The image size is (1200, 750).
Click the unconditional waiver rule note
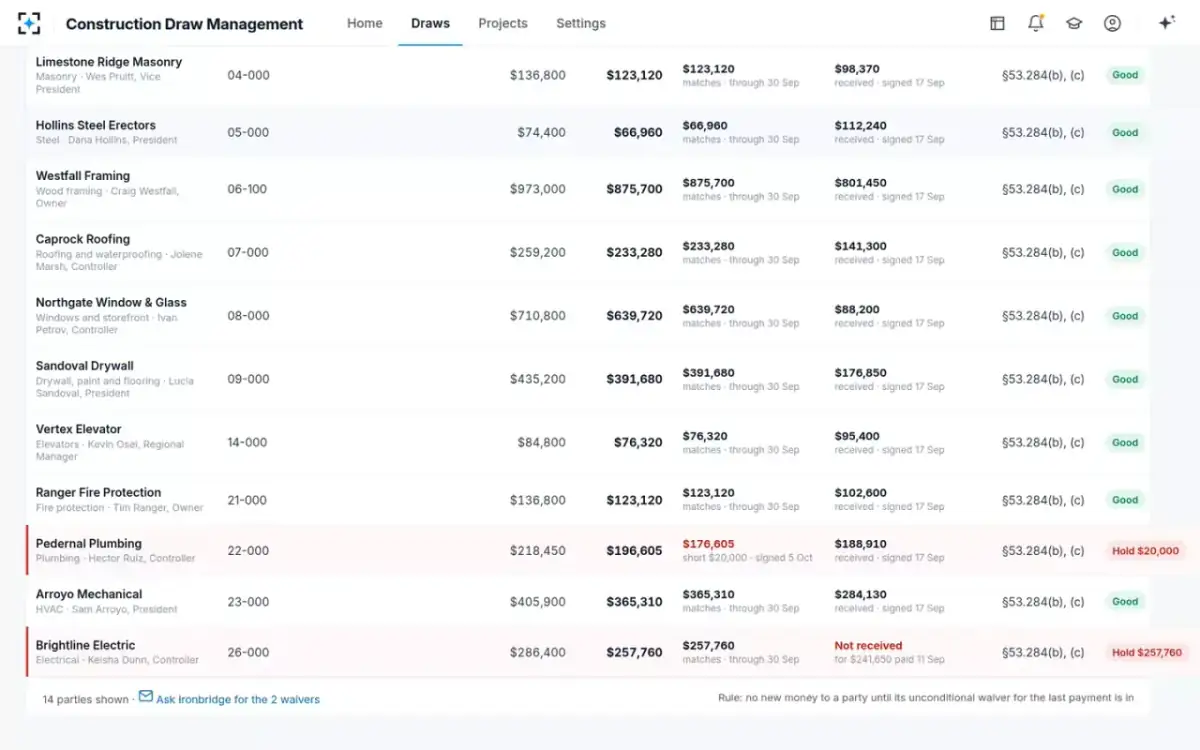(926, 698)
